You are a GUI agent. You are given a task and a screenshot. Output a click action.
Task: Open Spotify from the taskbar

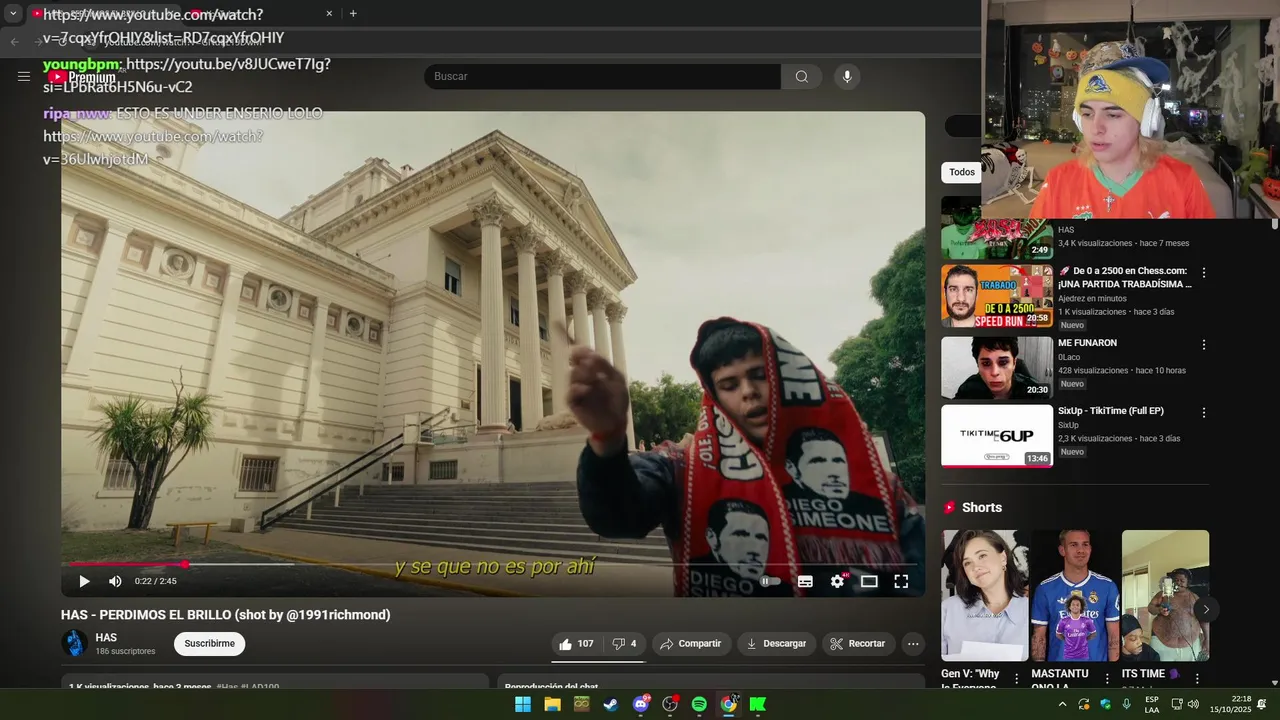(699, 704)
